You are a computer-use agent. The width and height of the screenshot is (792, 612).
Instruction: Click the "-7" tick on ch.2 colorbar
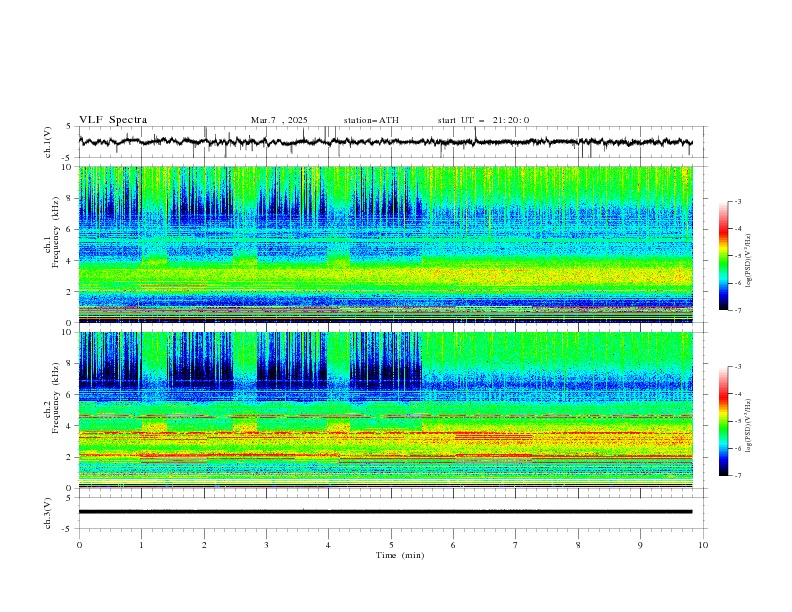click(738, 476)
